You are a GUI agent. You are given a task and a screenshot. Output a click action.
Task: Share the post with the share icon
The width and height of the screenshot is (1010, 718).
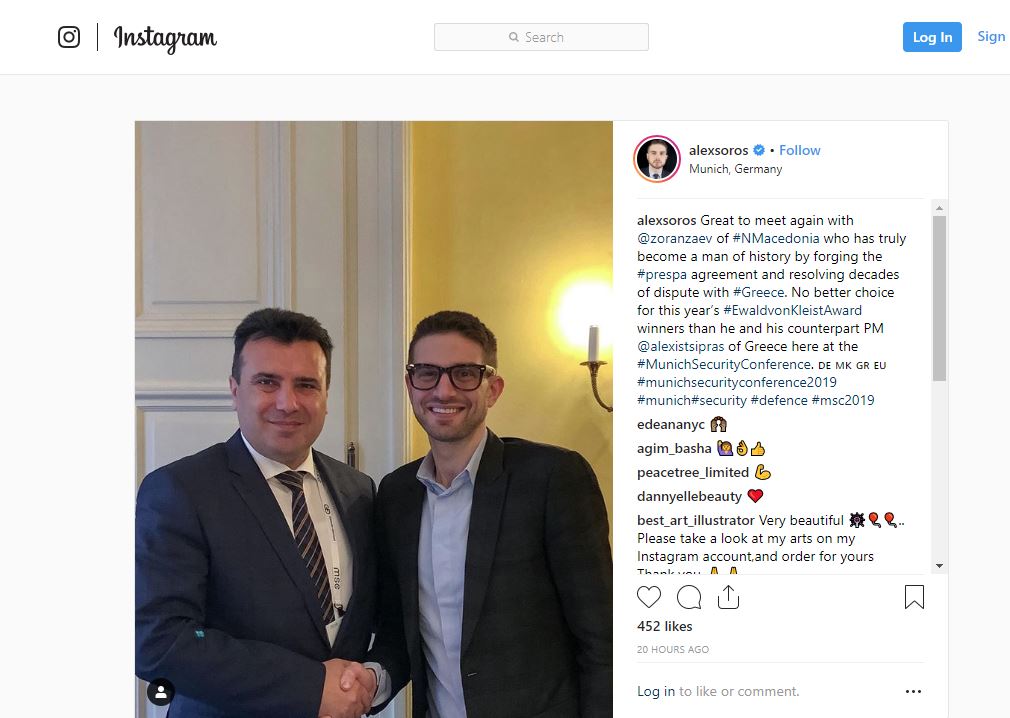[x=729, y=597]
